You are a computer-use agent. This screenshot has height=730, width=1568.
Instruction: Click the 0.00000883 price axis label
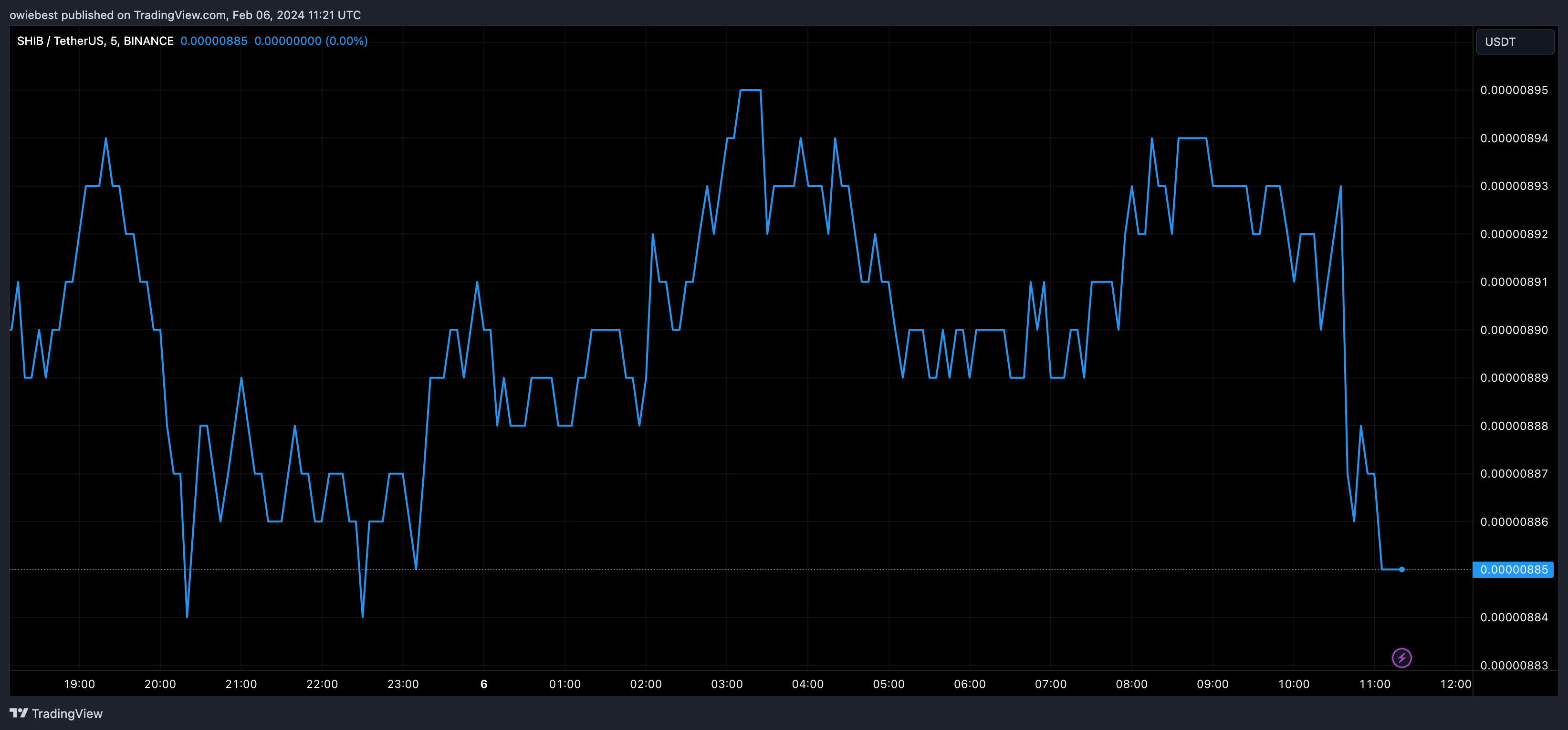coord(1513,665)
